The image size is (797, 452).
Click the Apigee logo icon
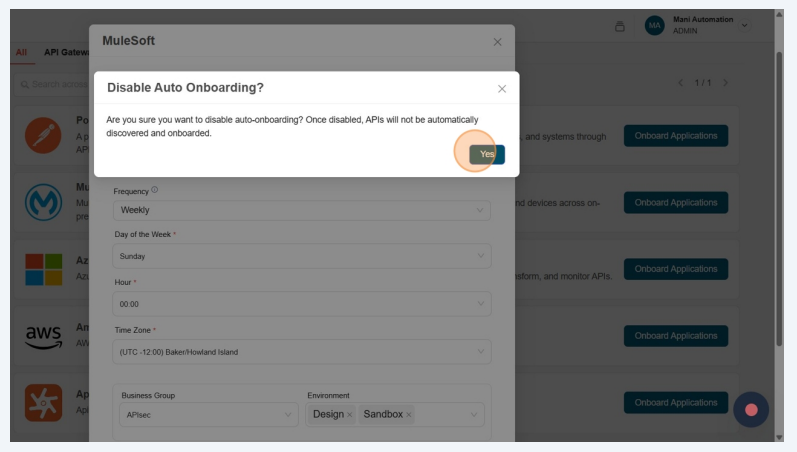(43, 402)
